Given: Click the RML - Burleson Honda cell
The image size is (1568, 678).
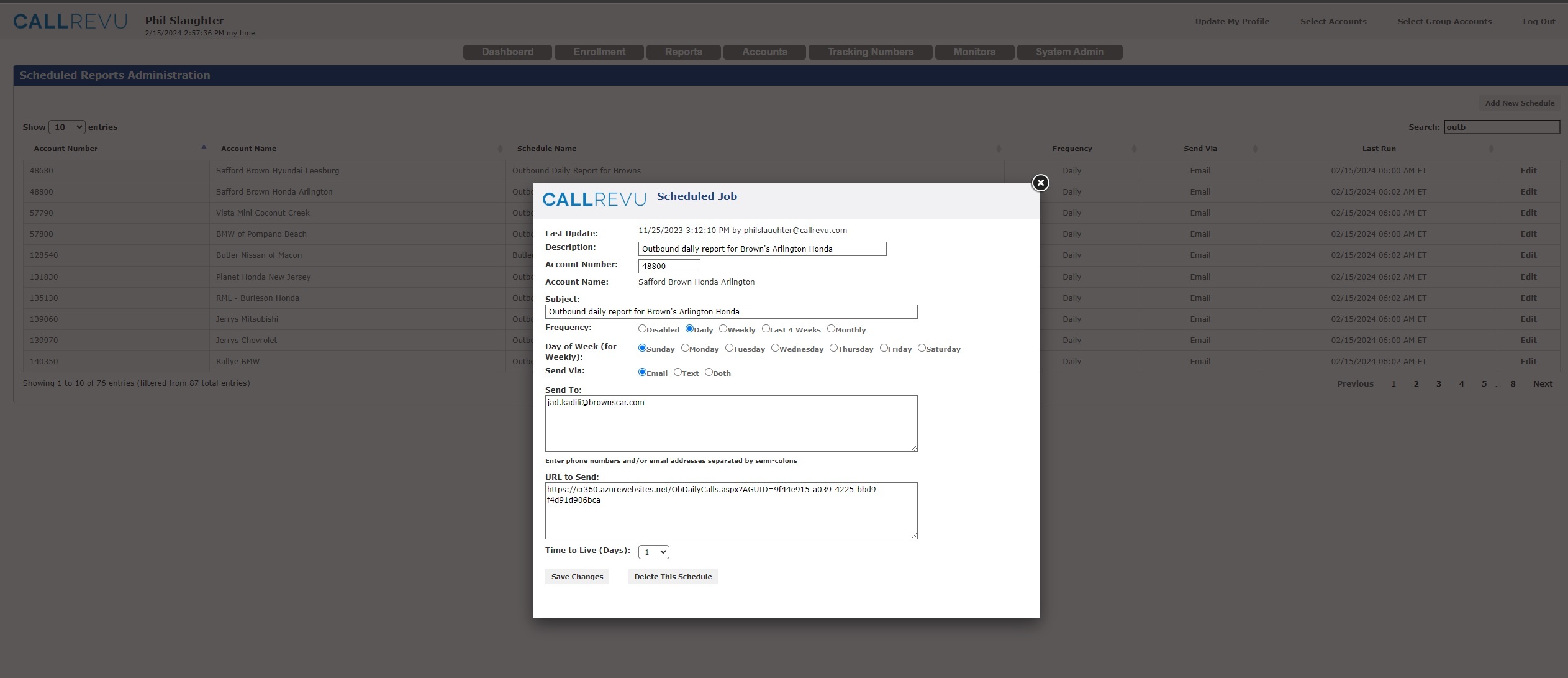Looking at the screenshot, I should coord(357,298).
